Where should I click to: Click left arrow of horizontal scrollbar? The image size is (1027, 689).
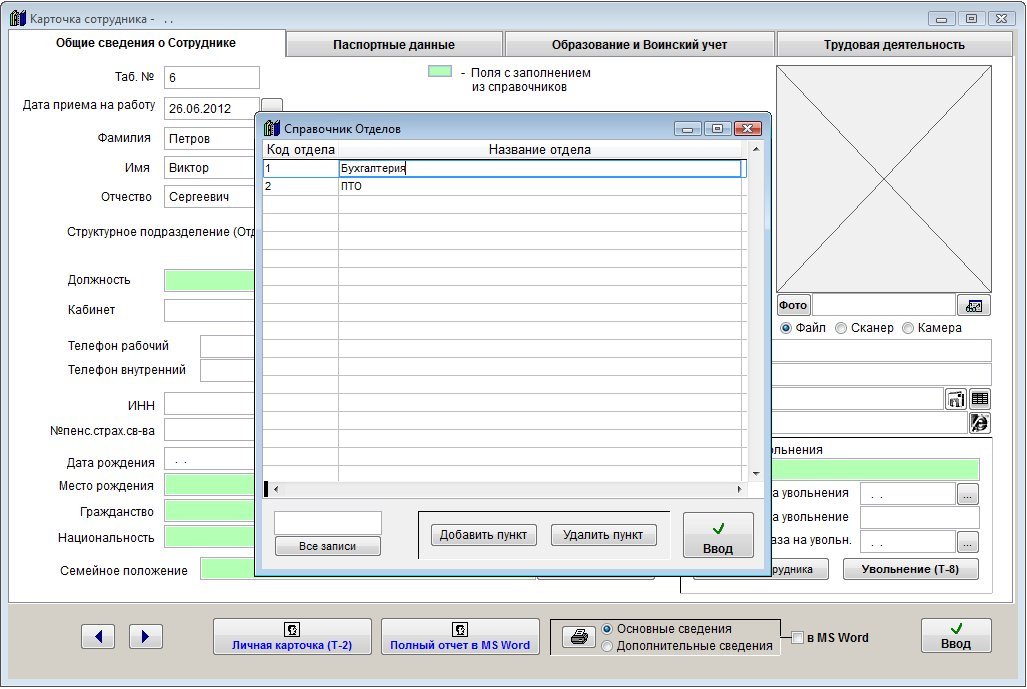click(276, 489)
